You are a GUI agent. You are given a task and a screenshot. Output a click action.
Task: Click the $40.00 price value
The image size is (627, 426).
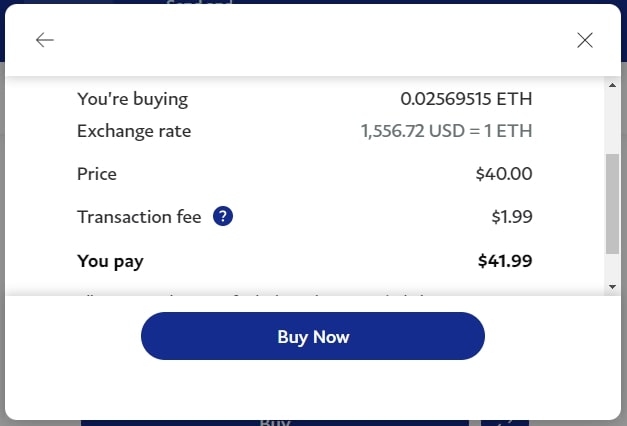click(504, 174)
